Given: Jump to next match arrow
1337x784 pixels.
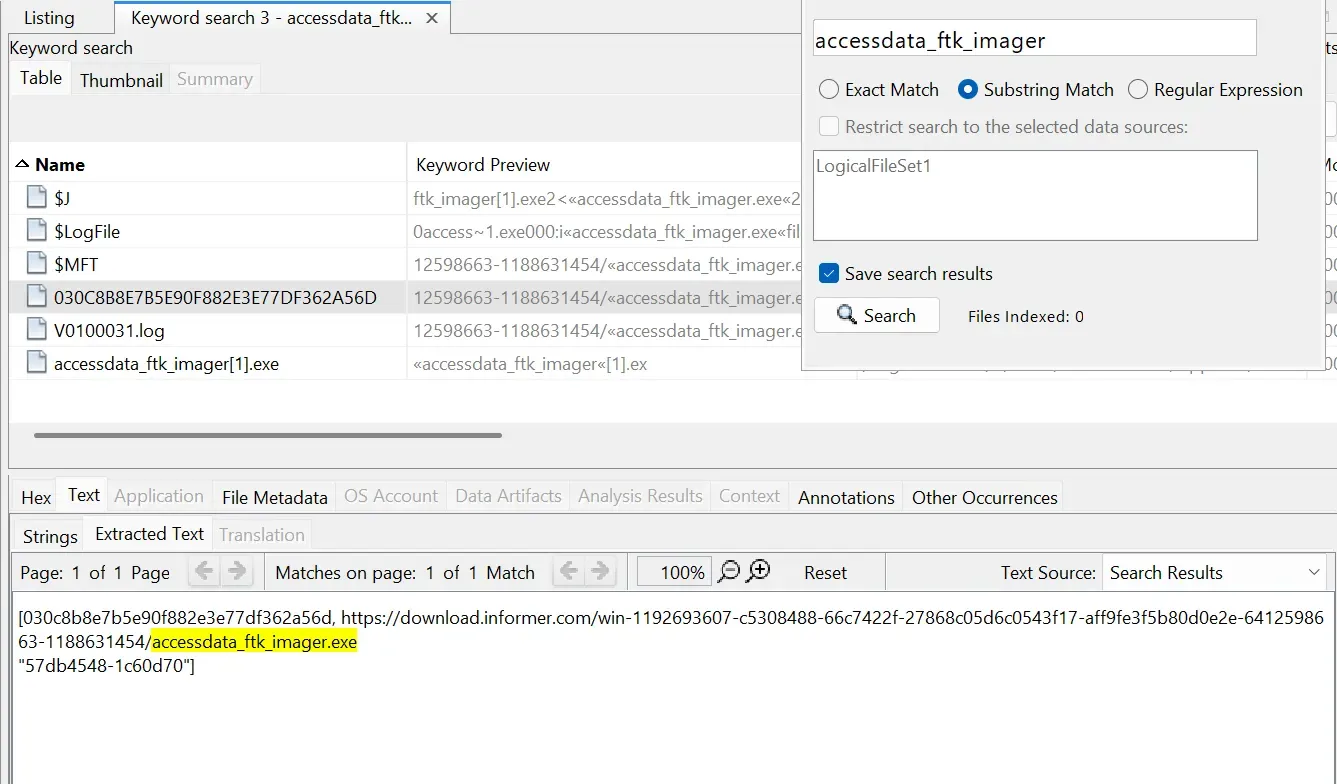Looking at the screenshot, I should pos(600,571).
